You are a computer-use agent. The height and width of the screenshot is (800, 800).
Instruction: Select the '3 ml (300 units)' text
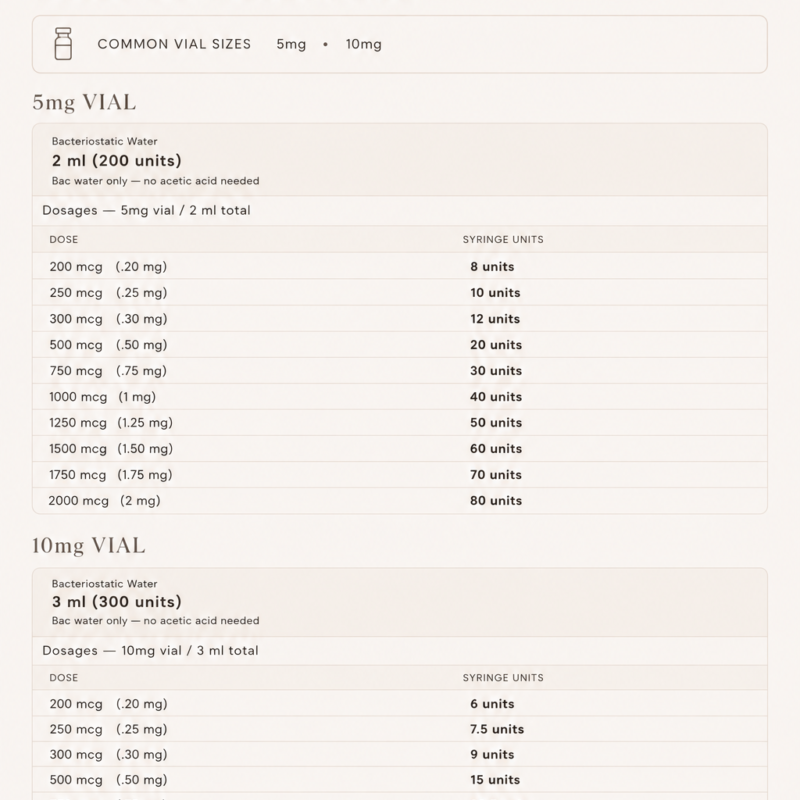point(117,602)
